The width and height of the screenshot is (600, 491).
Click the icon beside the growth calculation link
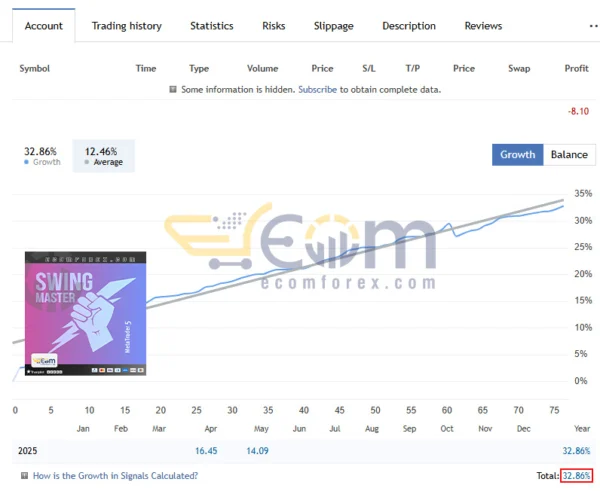coord(24,476)
